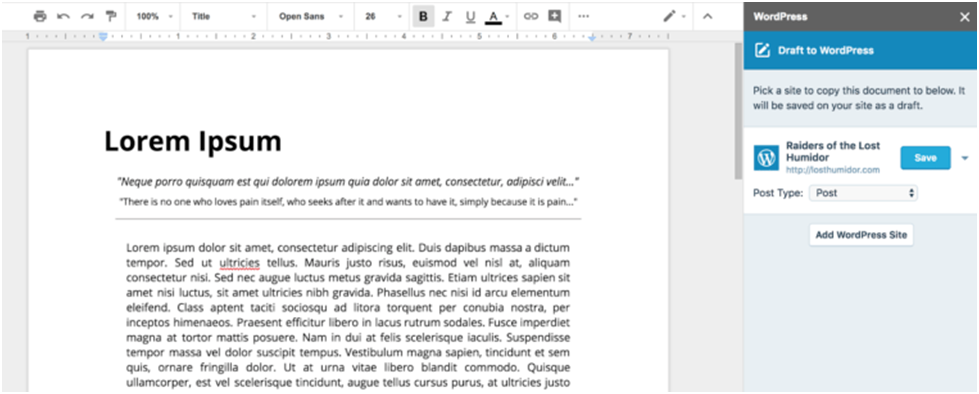The width and height of the screenshot is (979, 394).
Task: Open the Open Sans font dropdown
Action: click(310, 16)
